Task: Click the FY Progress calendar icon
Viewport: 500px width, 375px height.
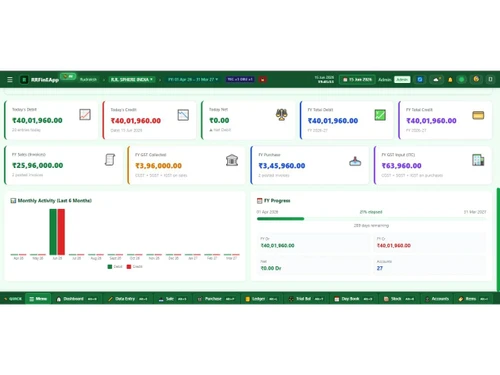Action: tap(260, 201)
